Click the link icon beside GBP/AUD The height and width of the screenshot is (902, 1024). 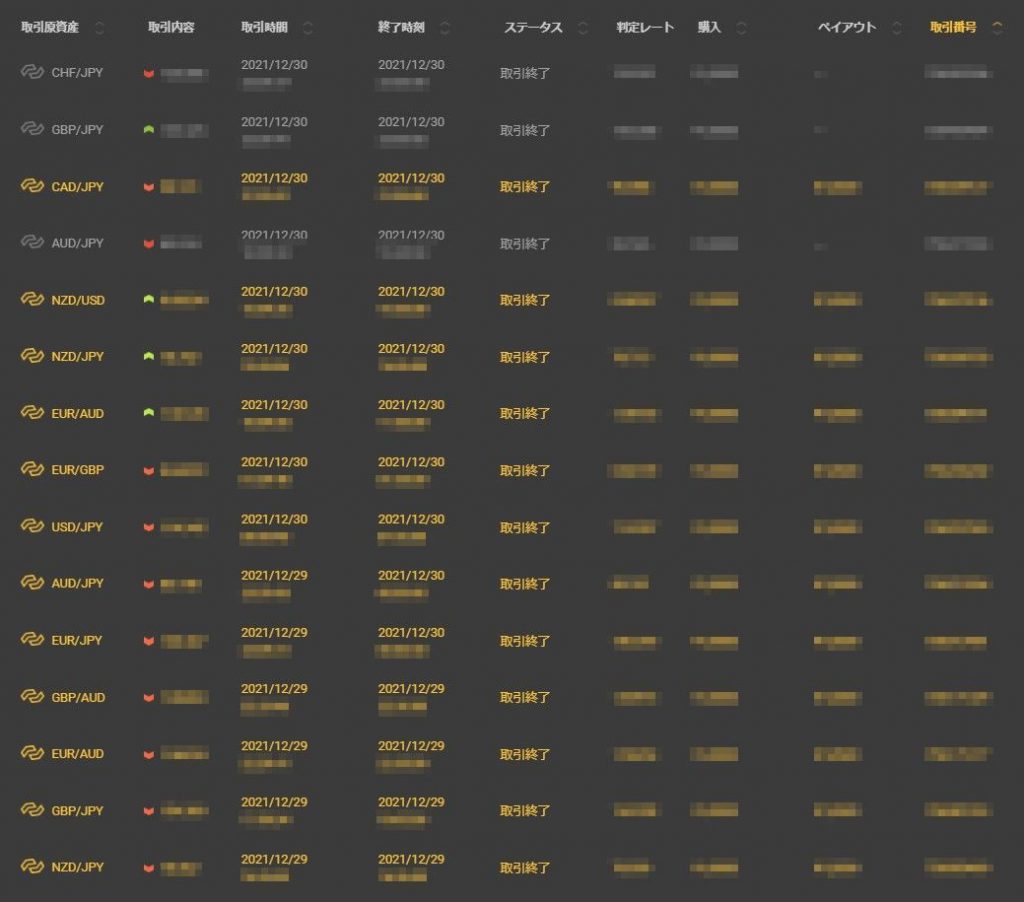tap(32, 696)
